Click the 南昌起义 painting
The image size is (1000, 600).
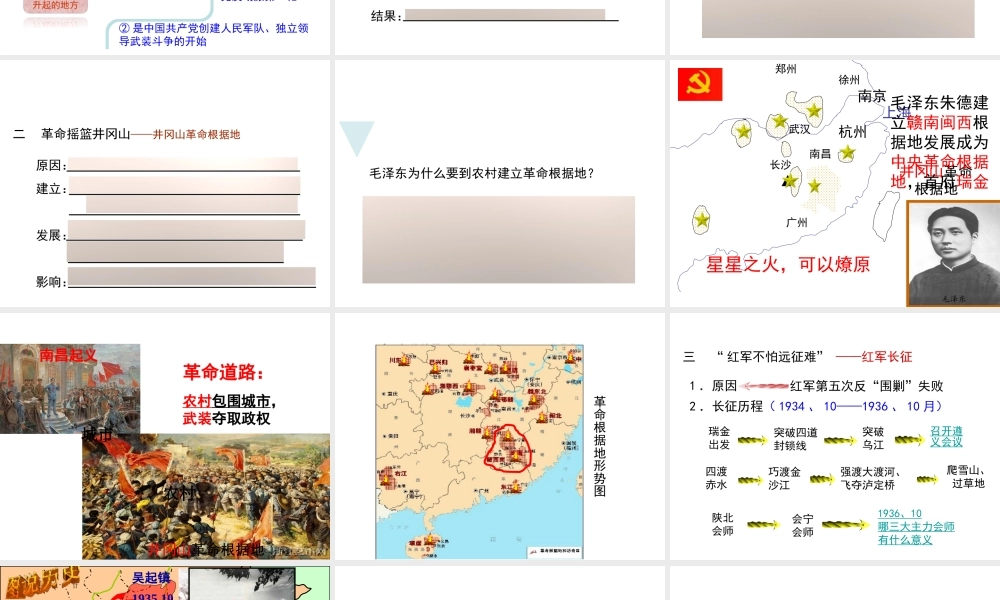click(x=70, y=389)
